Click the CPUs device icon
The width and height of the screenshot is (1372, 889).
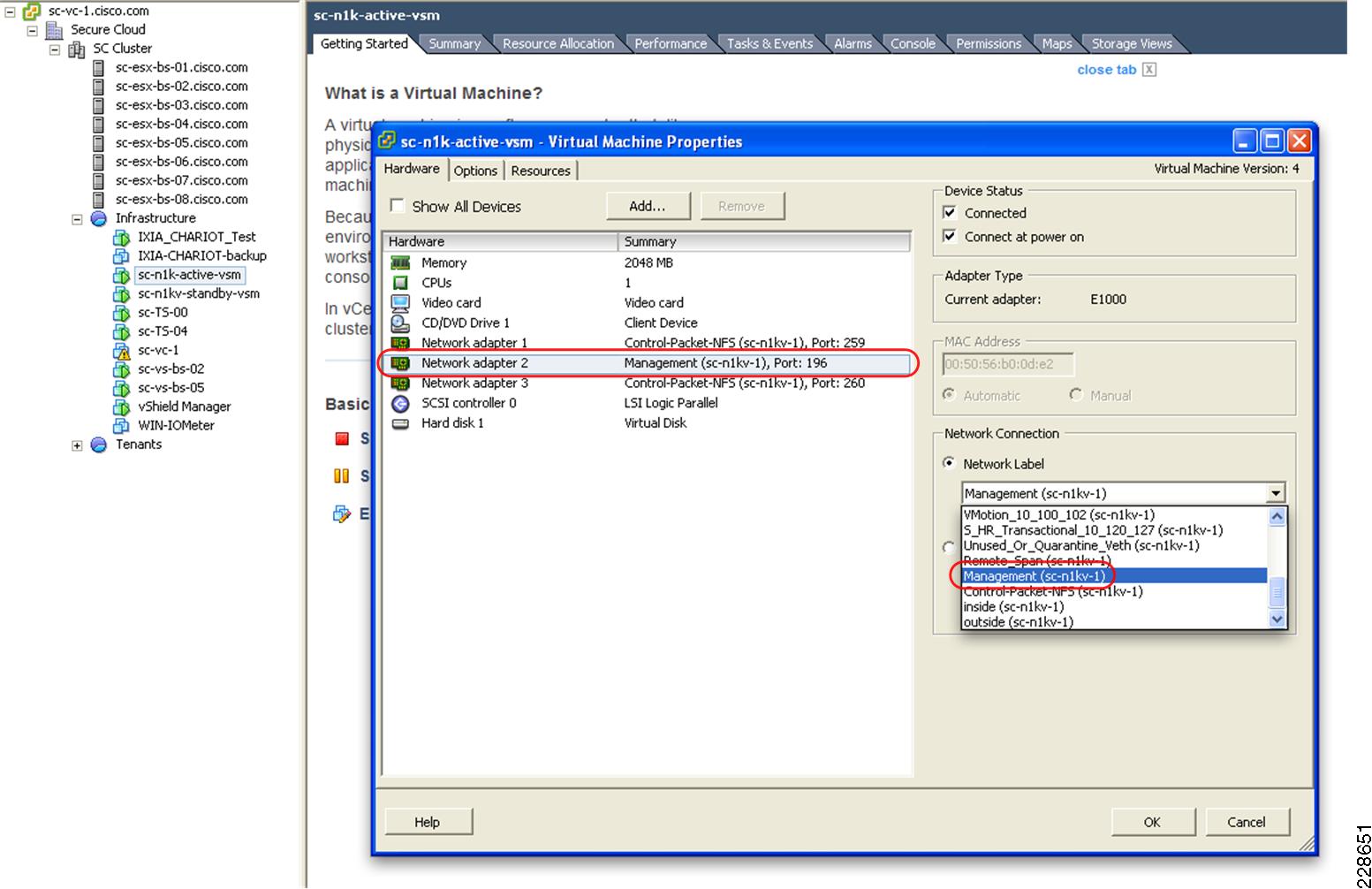click(x=402, y=282)
